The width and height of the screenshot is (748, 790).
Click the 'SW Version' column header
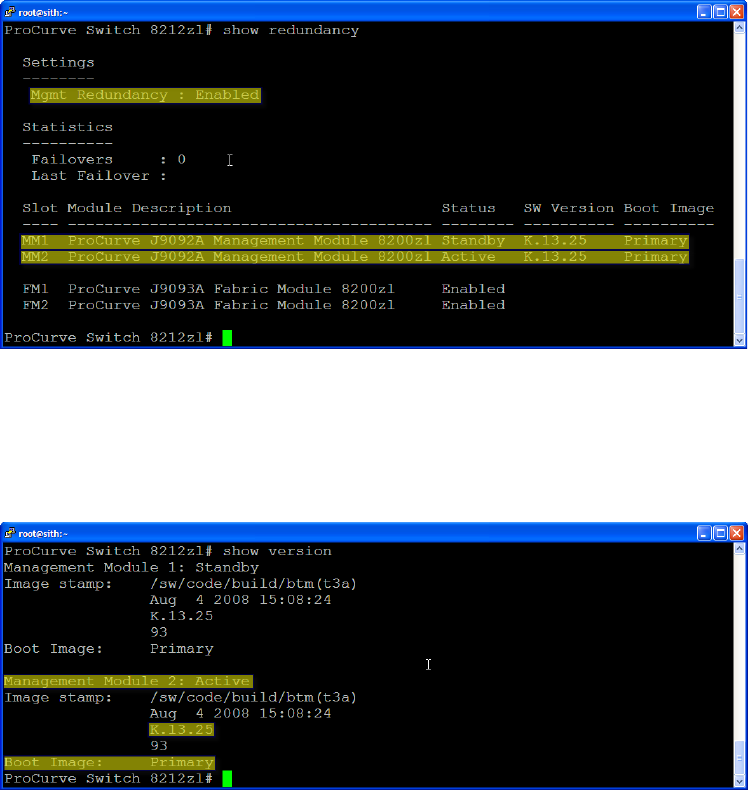coord(569,208)
